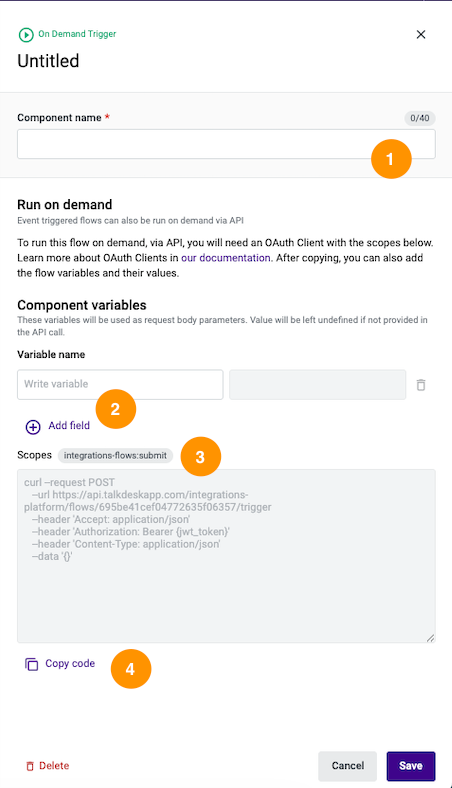Select orange step marker number 1
The height and width of the screenshot is (788, 452).
click(391, 159)
